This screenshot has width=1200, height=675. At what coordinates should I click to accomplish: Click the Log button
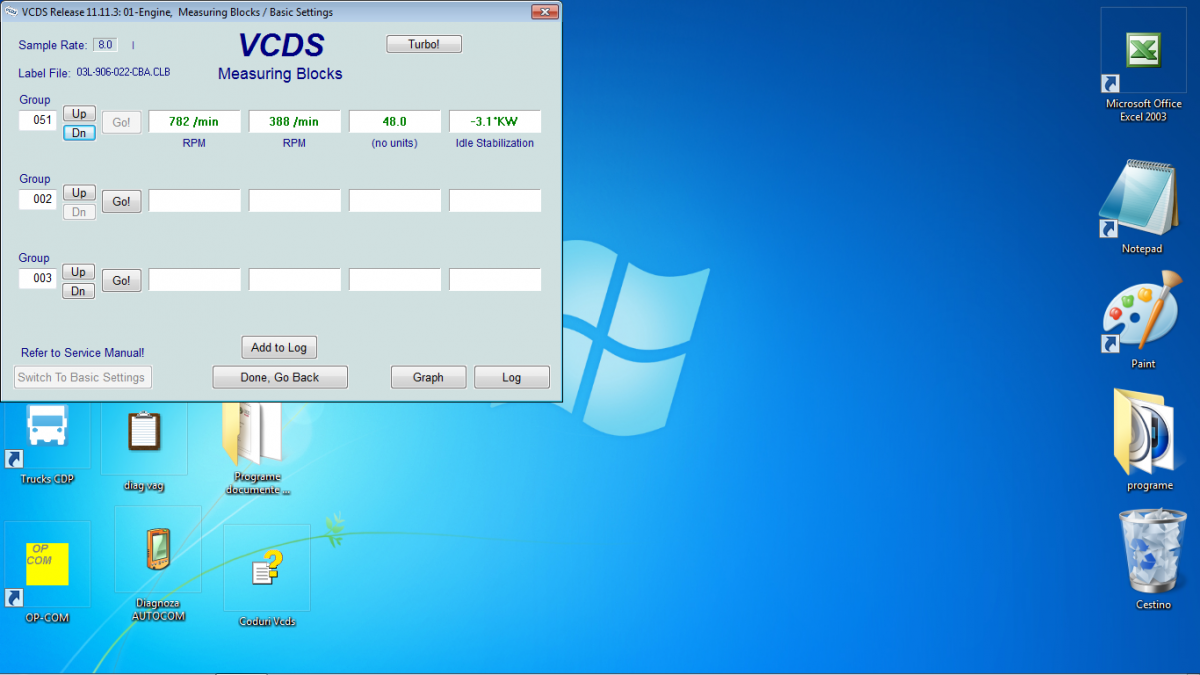(512, 377)
